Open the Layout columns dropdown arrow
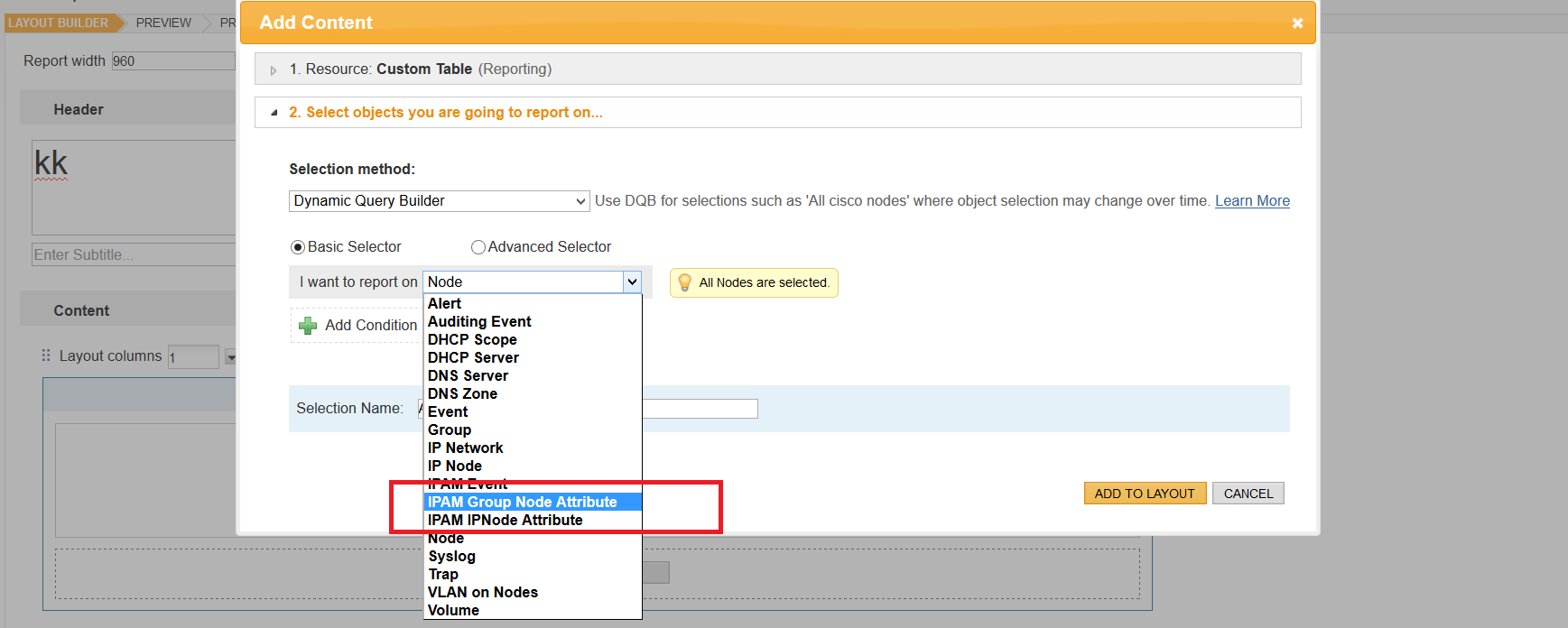Image resolution: width=1568 pixels, height=628 pixels. pos(231,357)
